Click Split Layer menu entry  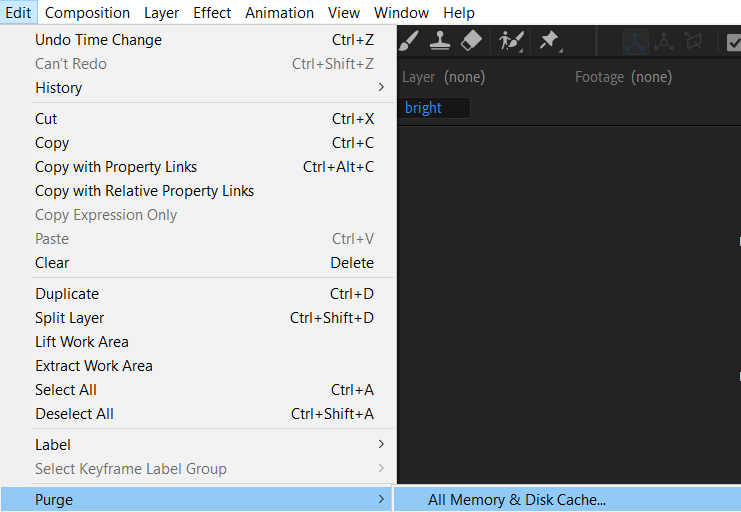70,318
